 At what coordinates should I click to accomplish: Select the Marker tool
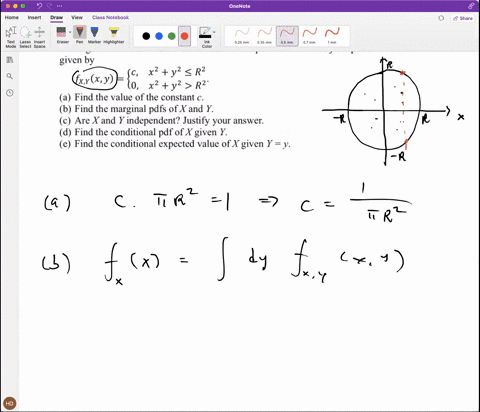pyautogui.click(x=94, y=35)
